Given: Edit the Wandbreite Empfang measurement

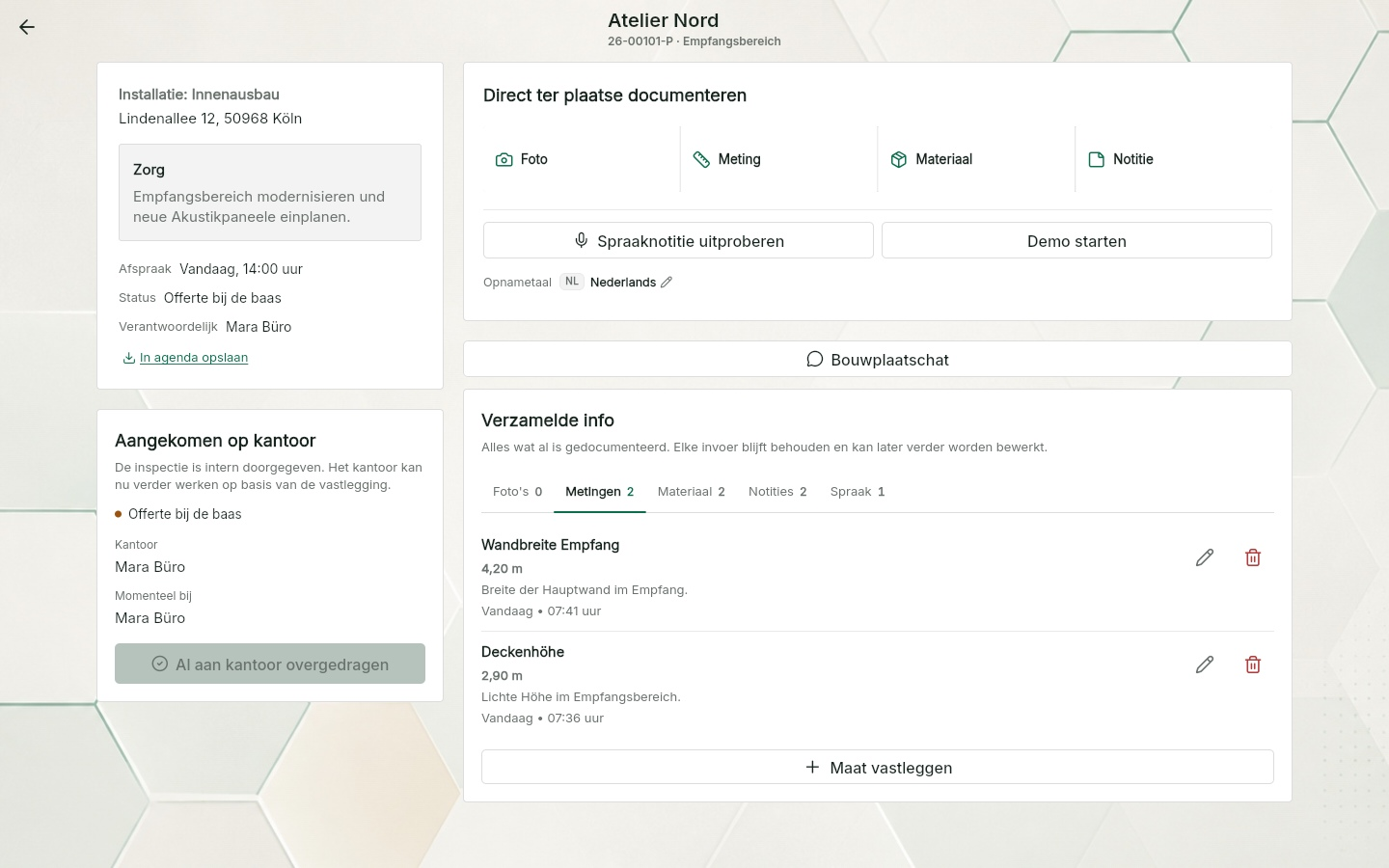Looking at the screenshot, I should click(1205, 557).
